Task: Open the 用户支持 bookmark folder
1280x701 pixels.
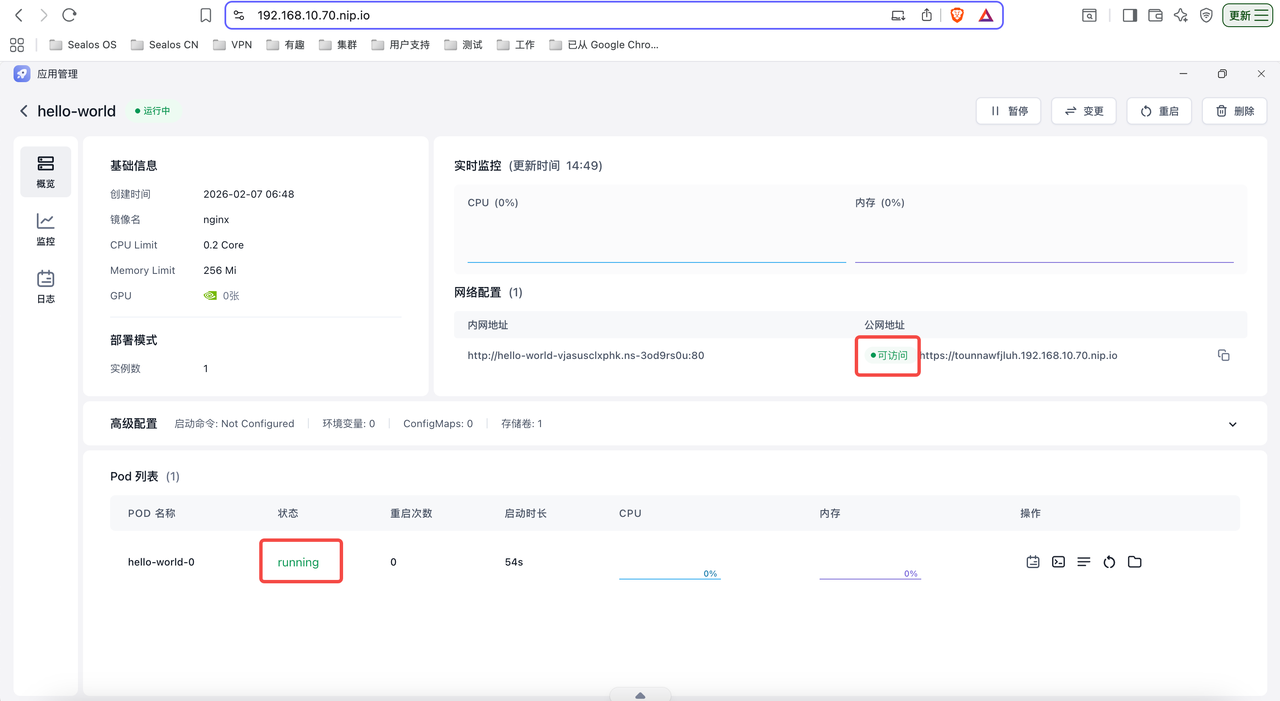Action: (401, 45)
